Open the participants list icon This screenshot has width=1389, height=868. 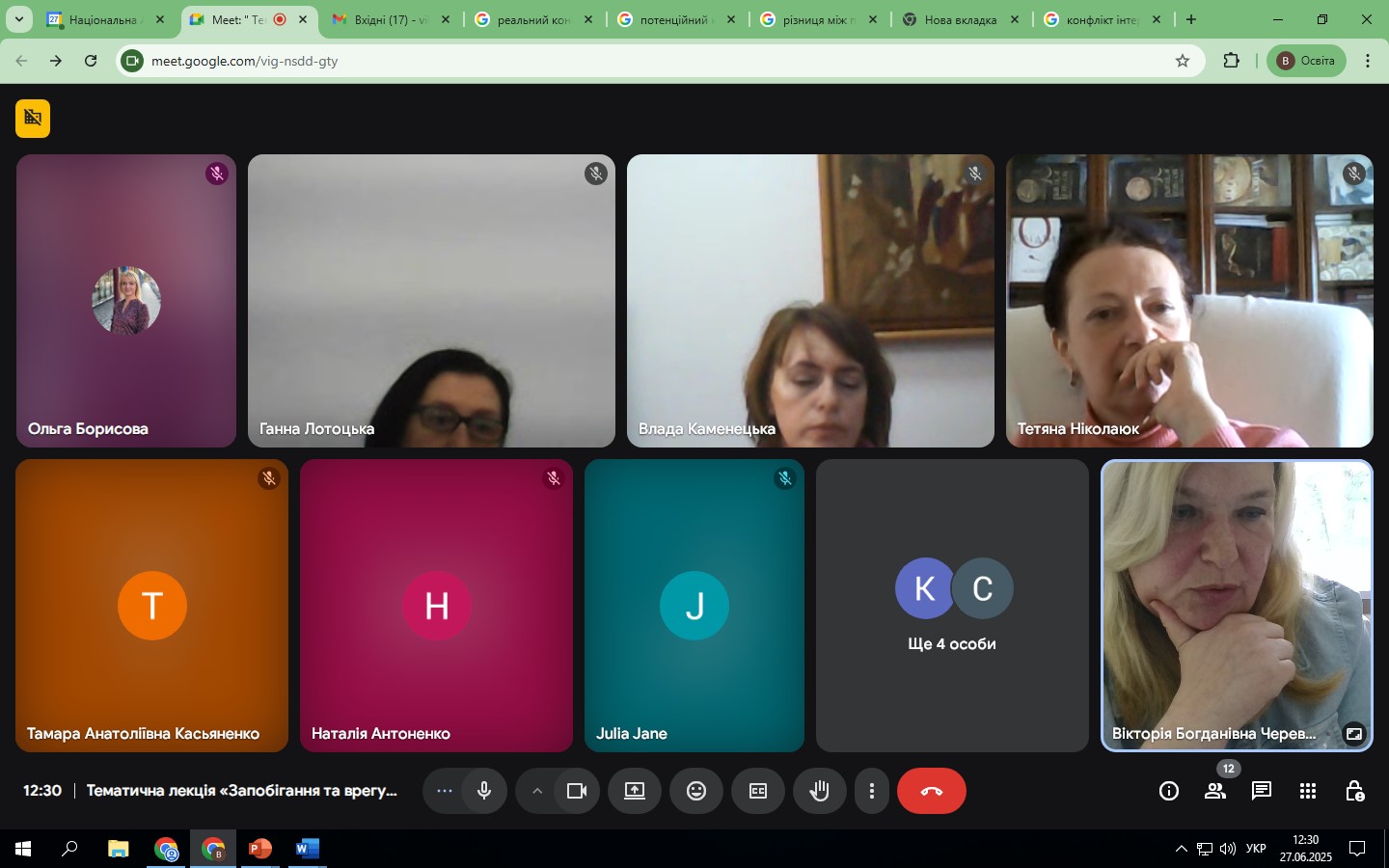(1214, 791)
